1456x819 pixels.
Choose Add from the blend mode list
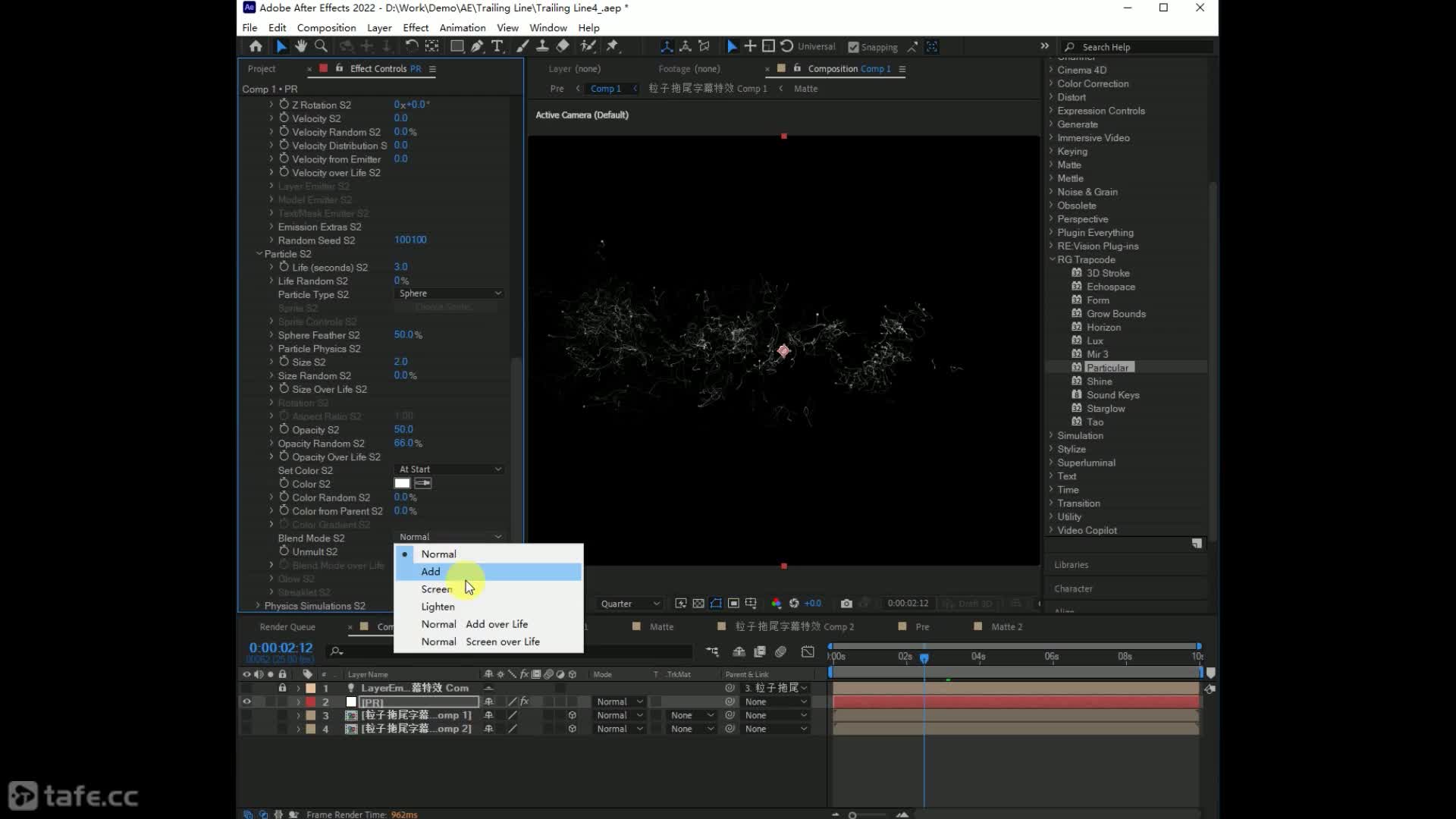[488, 572]
